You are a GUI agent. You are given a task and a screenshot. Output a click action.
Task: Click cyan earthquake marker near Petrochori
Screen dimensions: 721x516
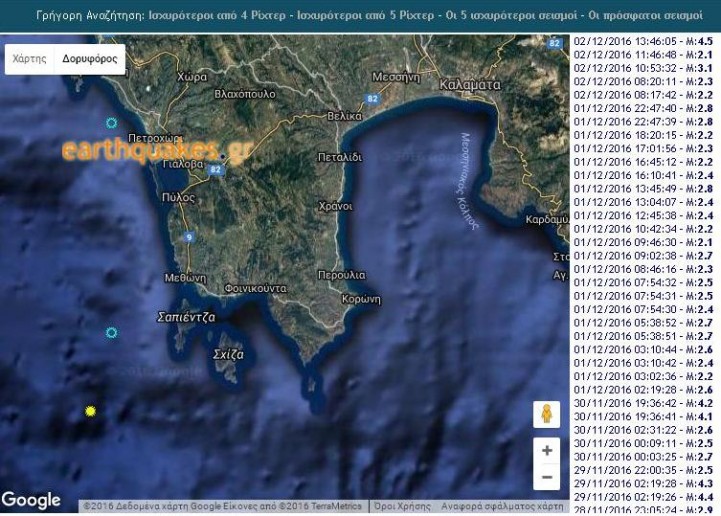click(111, 123)
